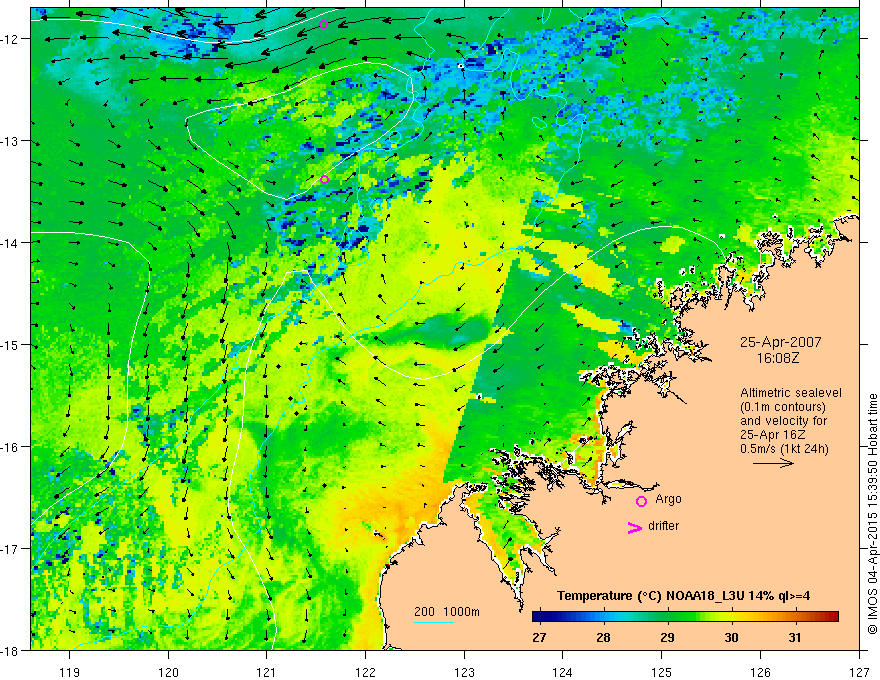Click the latitude axis label '-15'
This screenshot has height=680, width=880.
click(12, 345)
